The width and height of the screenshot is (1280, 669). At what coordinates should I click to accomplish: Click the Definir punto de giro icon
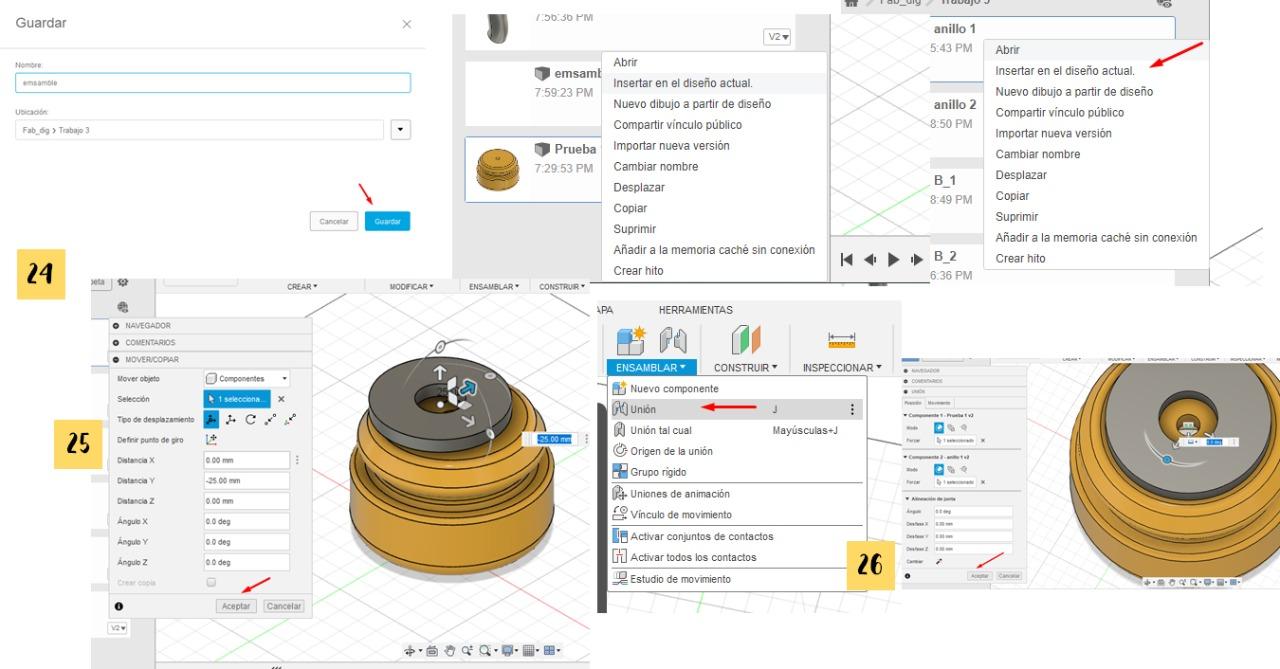212,439
